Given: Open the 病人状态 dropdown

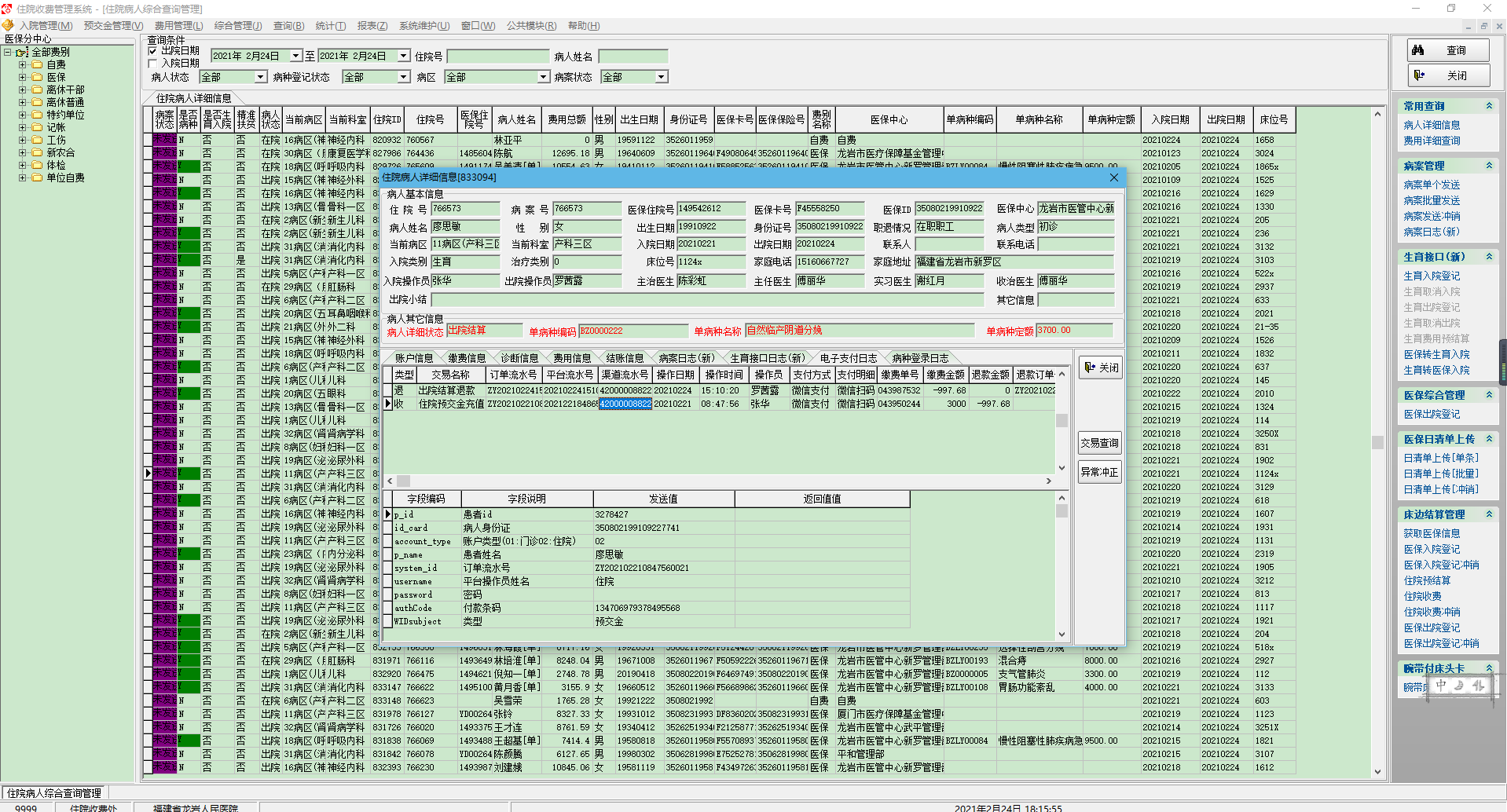Looking at the screenshot, I should (x=260, y=77).
